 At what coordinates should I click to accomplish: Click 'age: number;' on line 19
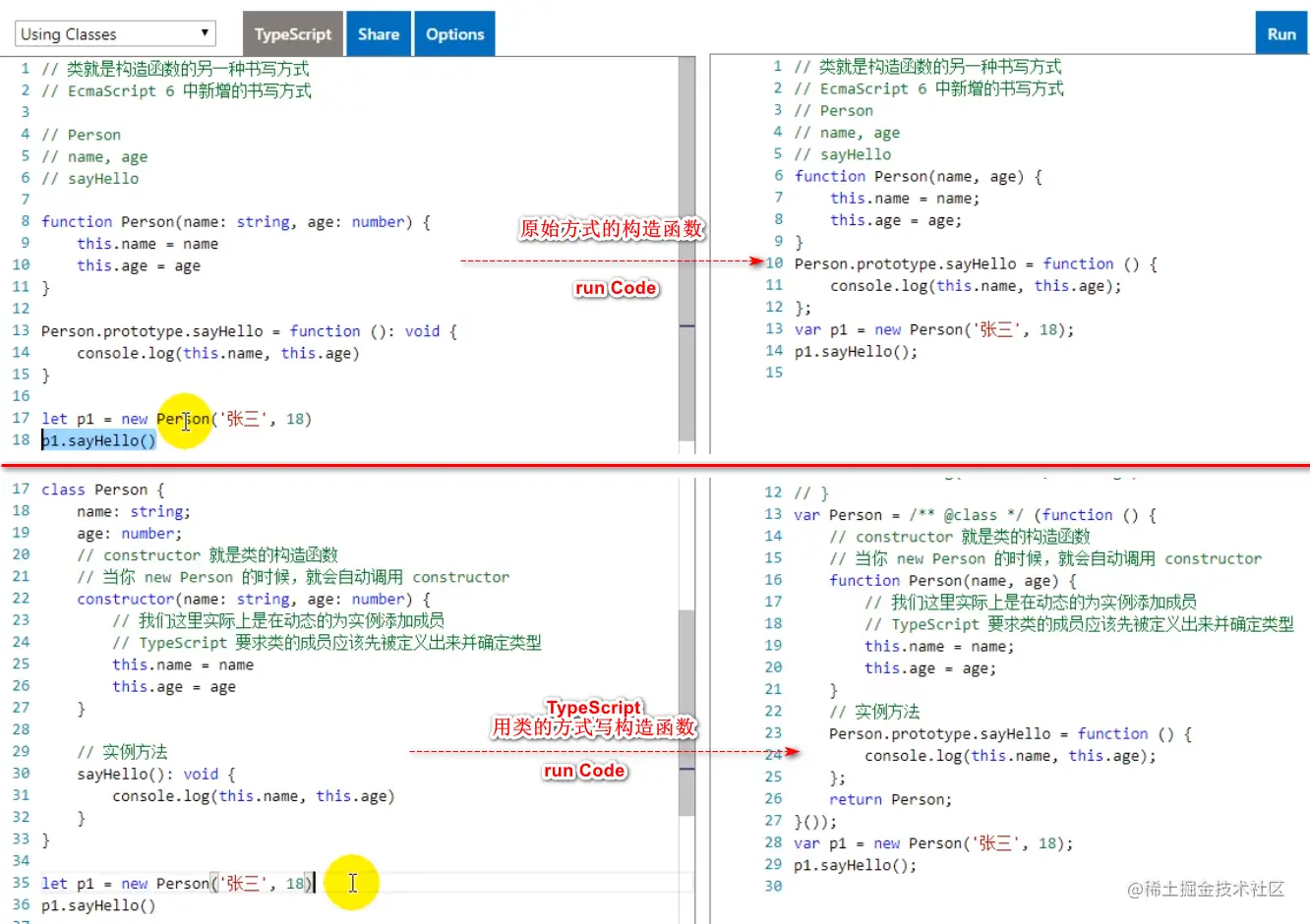click(130, 533)
